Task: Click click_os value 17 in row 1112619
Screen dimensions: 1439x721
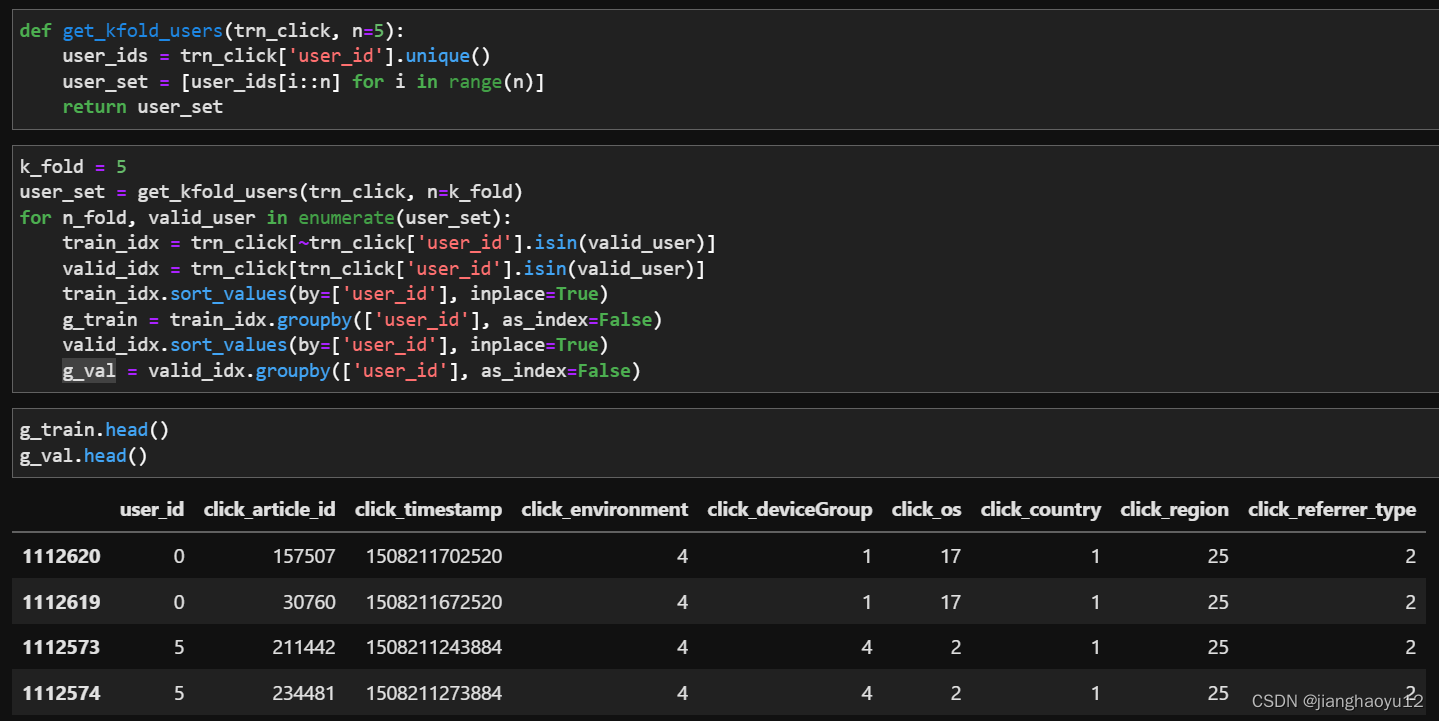Action: 950,603
